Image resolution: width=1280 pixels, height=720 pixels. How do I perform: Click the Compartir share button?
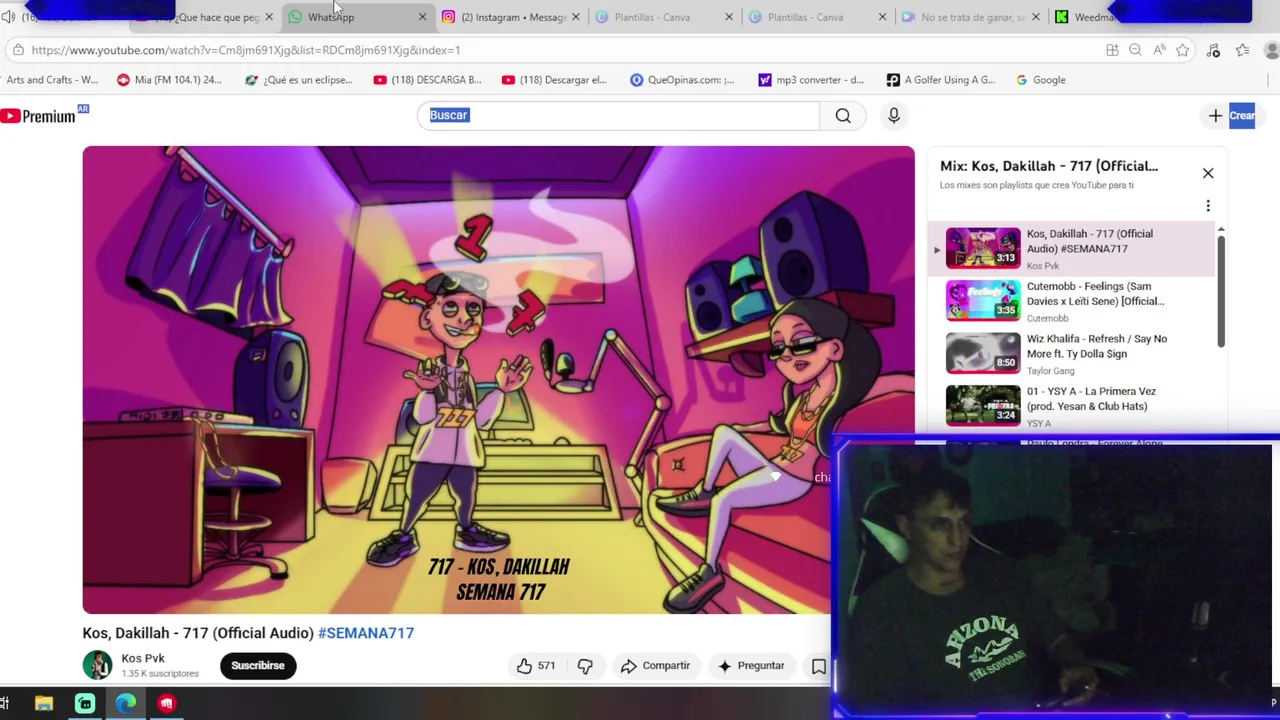(x=655, y=666)
